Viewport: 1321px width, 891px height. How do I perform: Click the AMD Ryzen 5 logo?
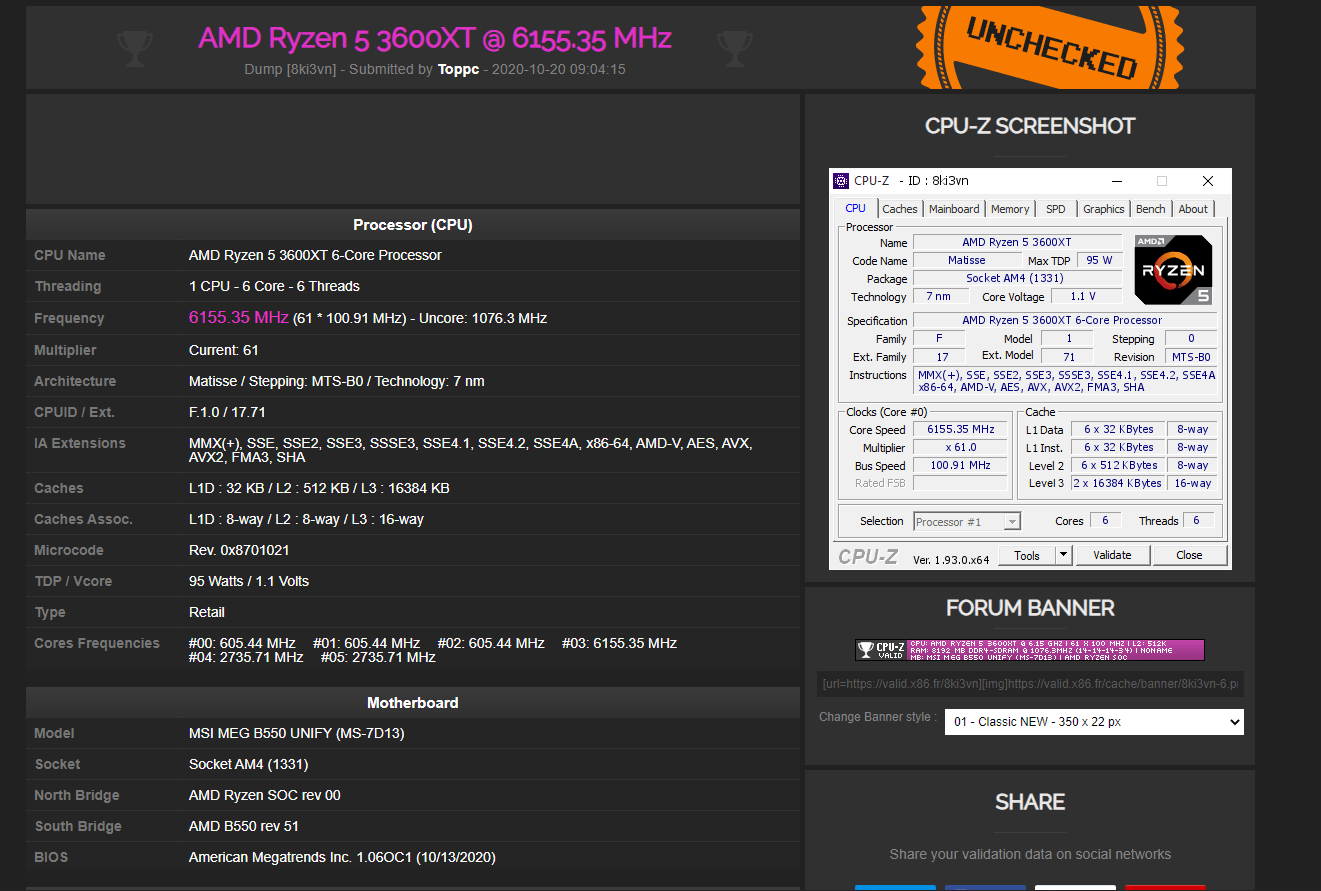pos(1173,269)
